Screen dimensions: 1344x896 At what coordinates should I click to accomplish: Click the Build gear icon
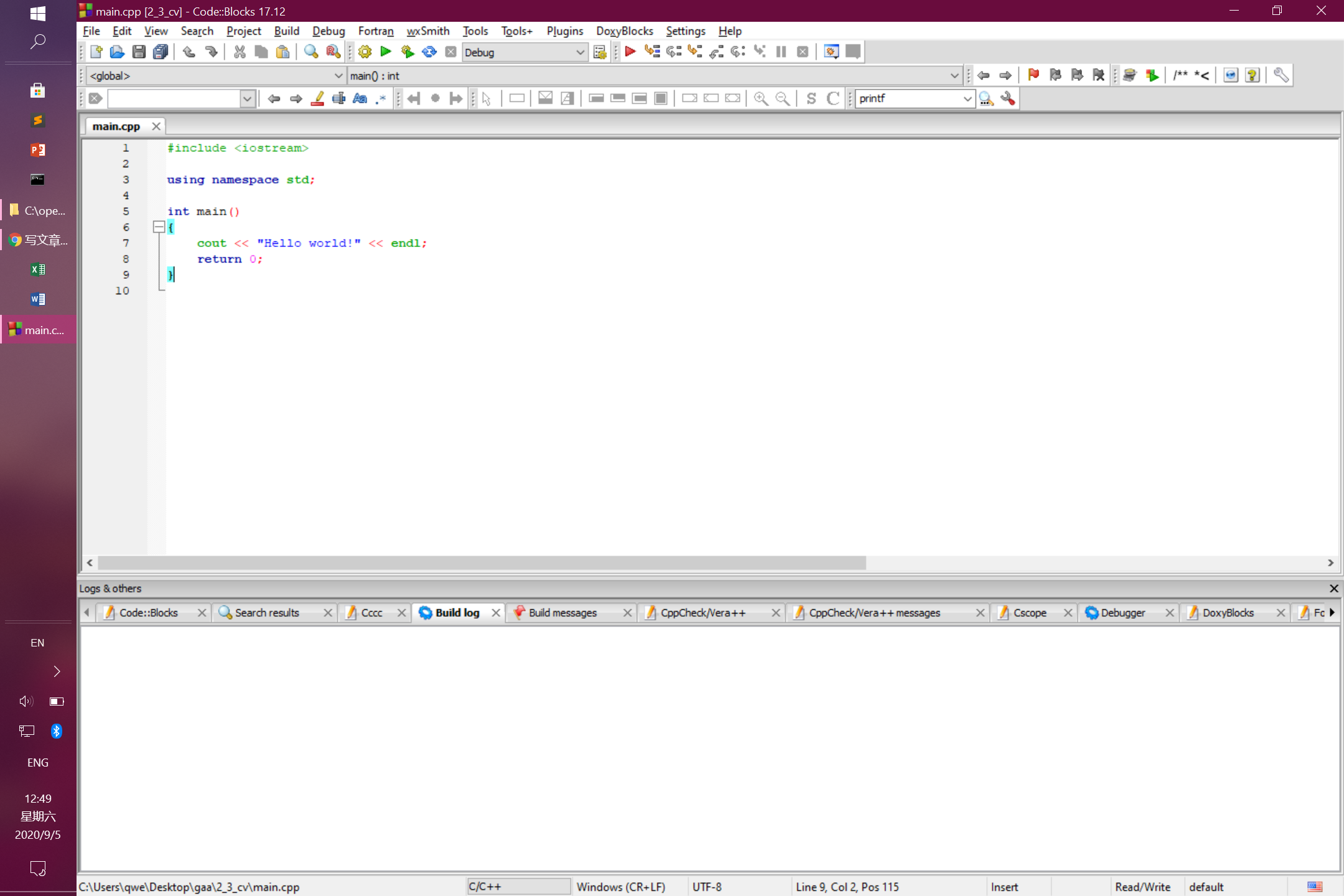pos(365,52)
